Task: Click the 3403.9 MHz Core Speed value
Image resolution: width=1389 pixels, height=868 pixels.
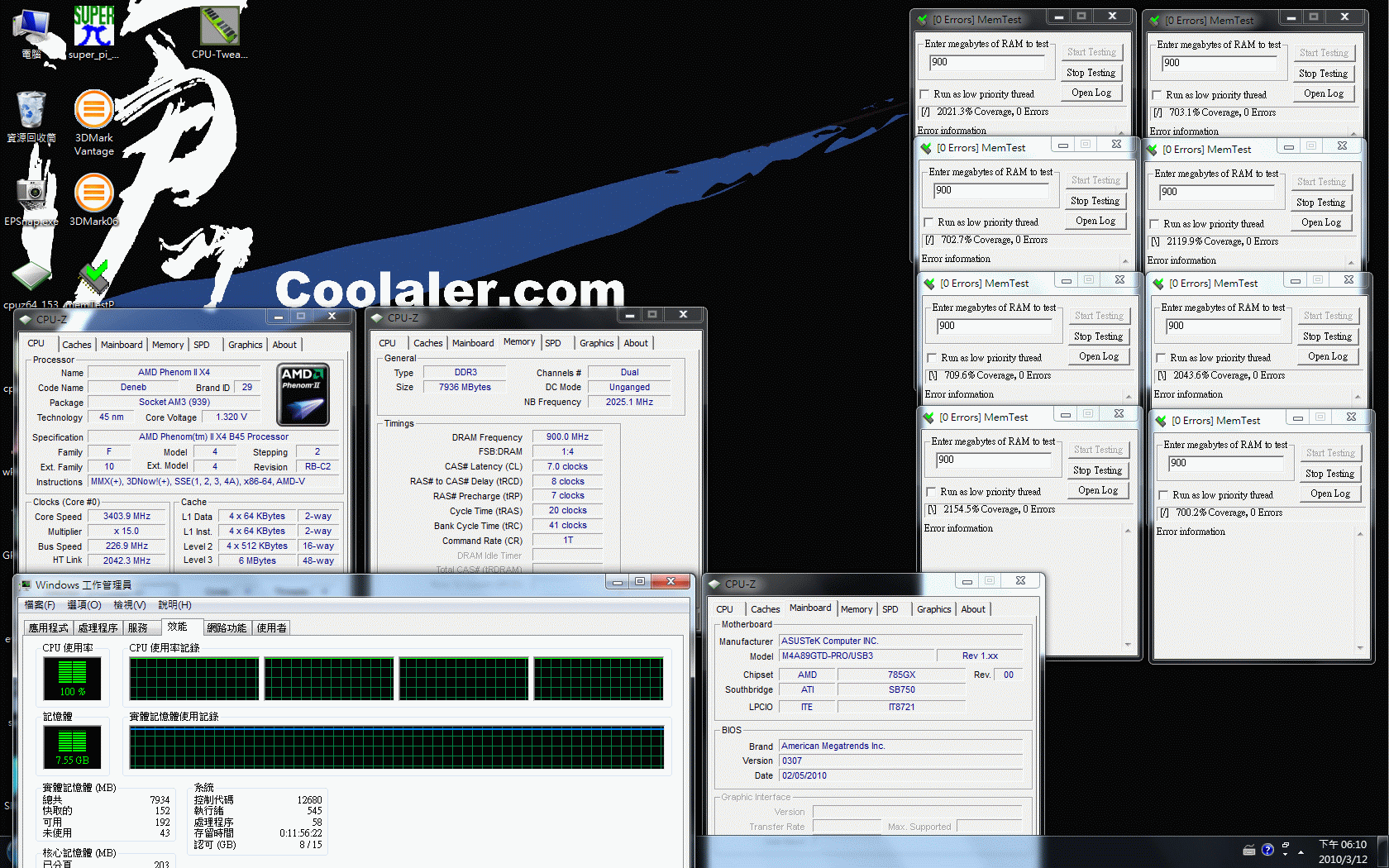Action: tap(126, 516)
